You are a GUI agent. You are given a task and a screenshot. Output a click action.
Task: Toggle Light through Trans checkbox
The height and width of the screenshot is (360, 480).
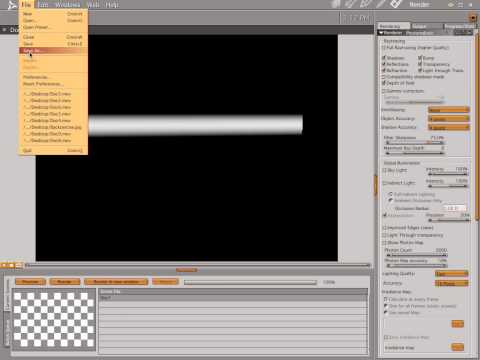[420, 70]
